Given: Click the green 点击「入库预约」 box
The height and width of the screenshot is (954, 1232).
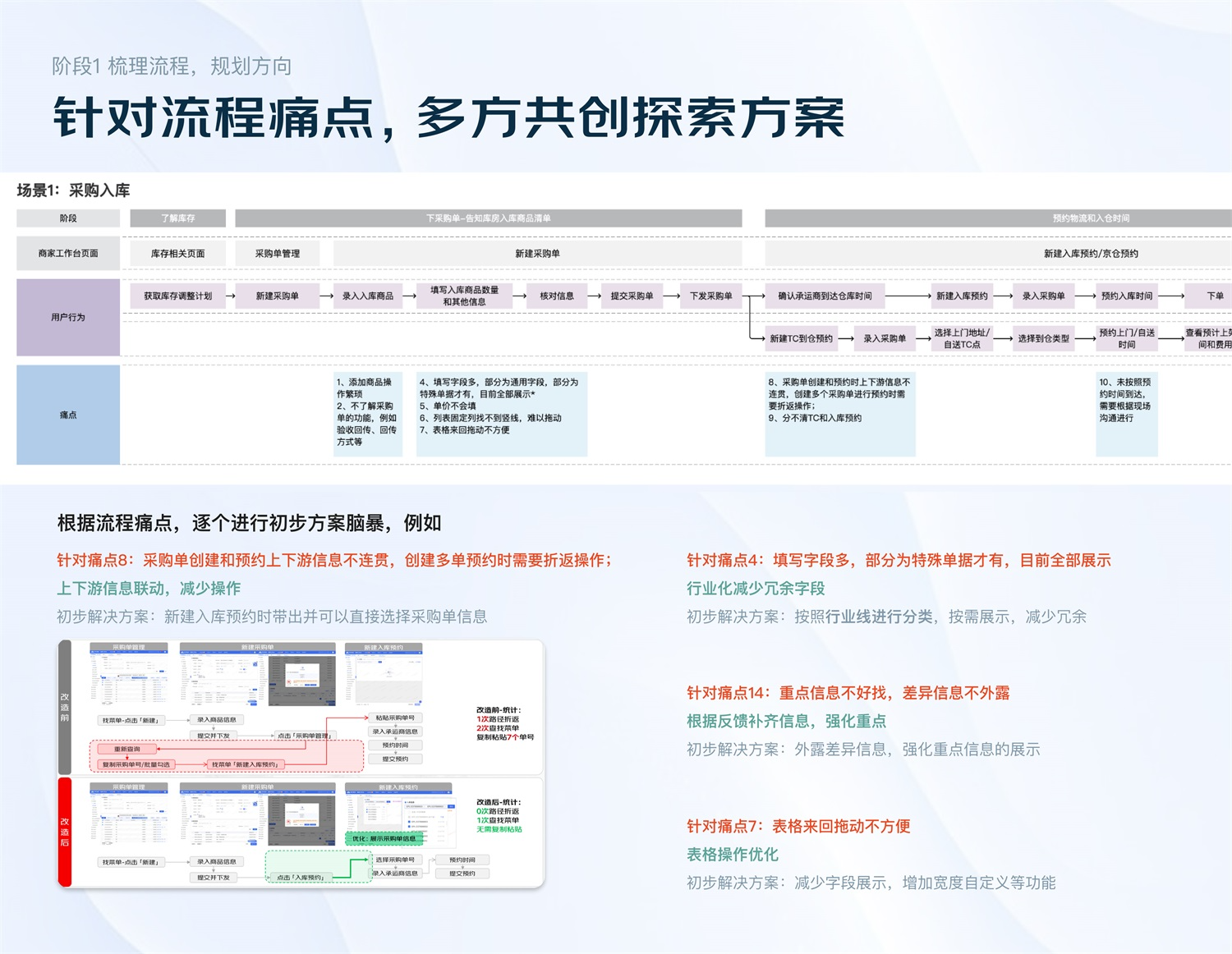Looking at the screenshot, I should point(301,878).
